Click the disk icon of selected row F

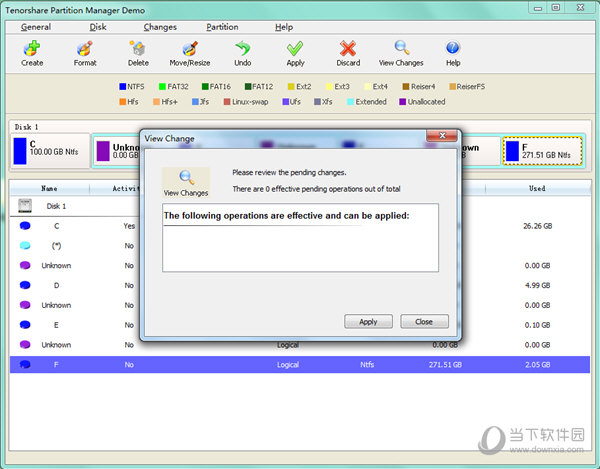tap(25, 365)
